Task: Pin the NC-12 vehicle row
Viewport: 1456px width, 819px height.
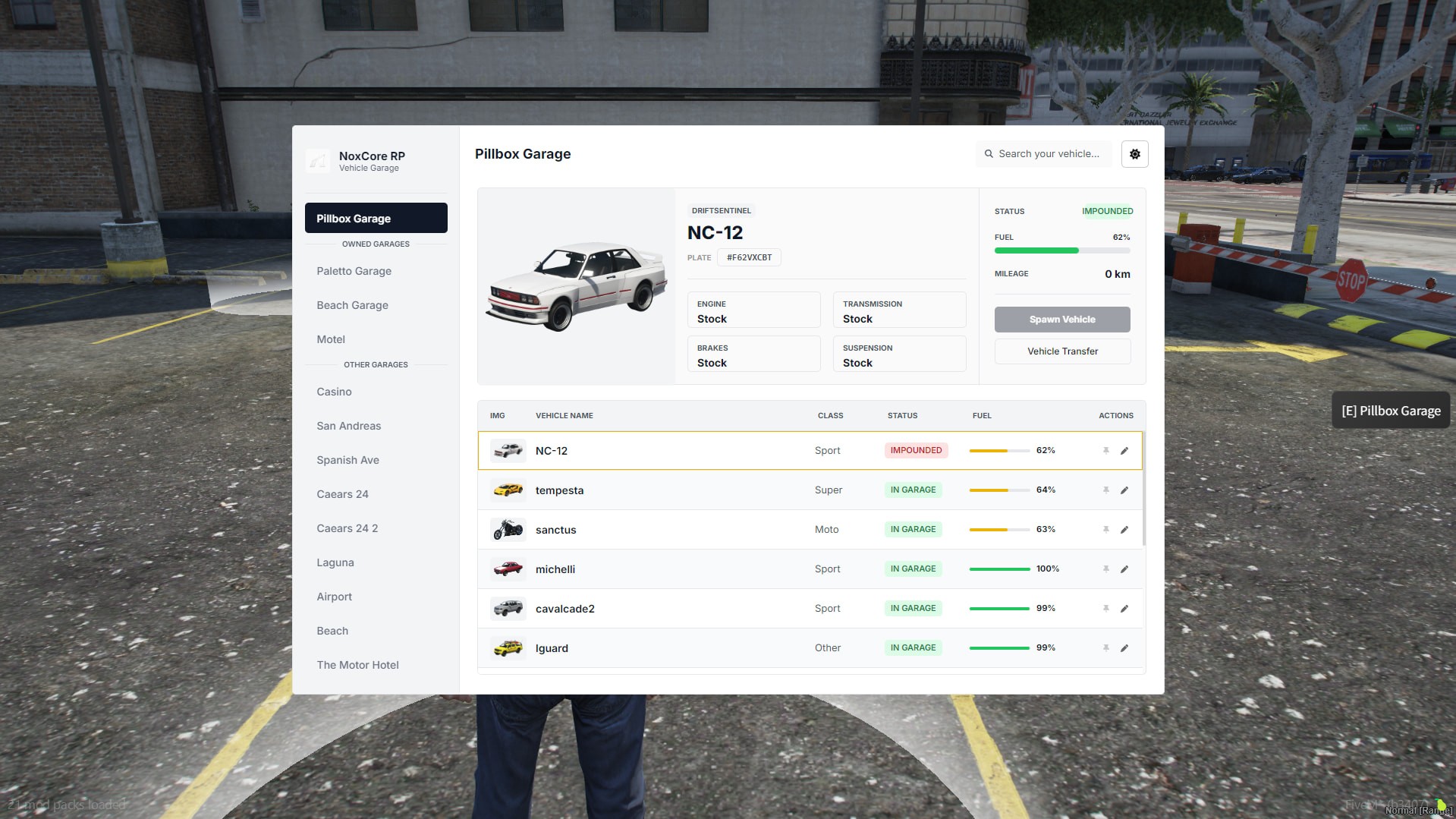Action: click(1106, 451)
